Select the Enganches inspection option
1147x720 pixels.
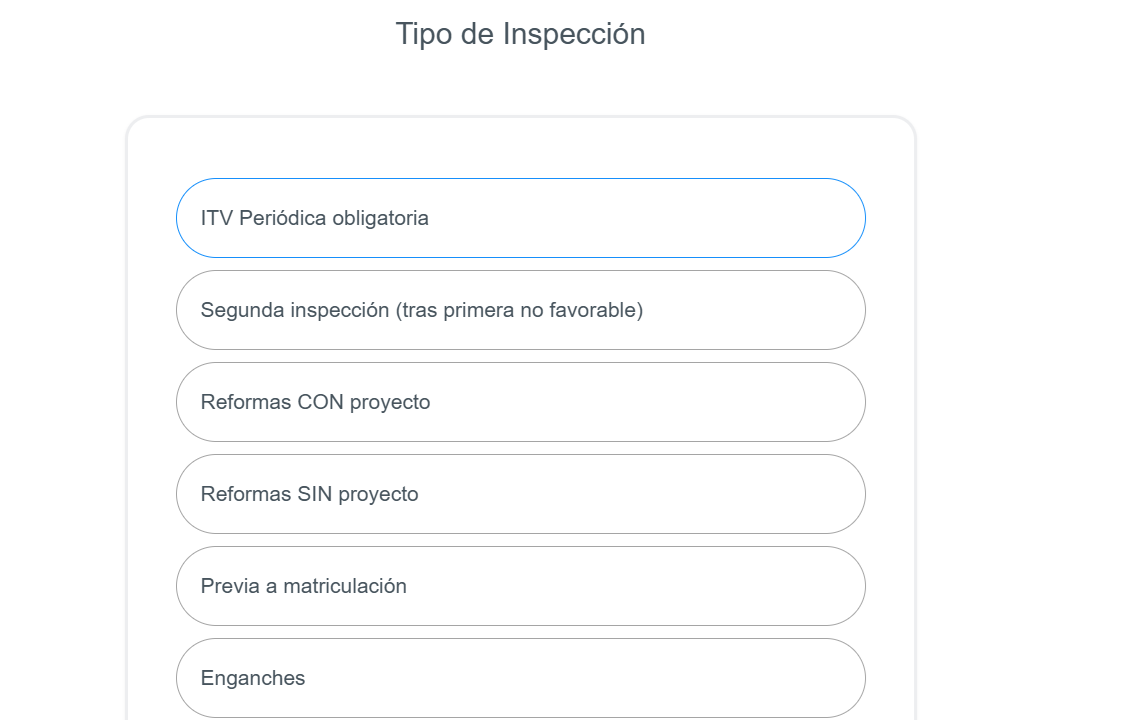[x=520, y=678]
